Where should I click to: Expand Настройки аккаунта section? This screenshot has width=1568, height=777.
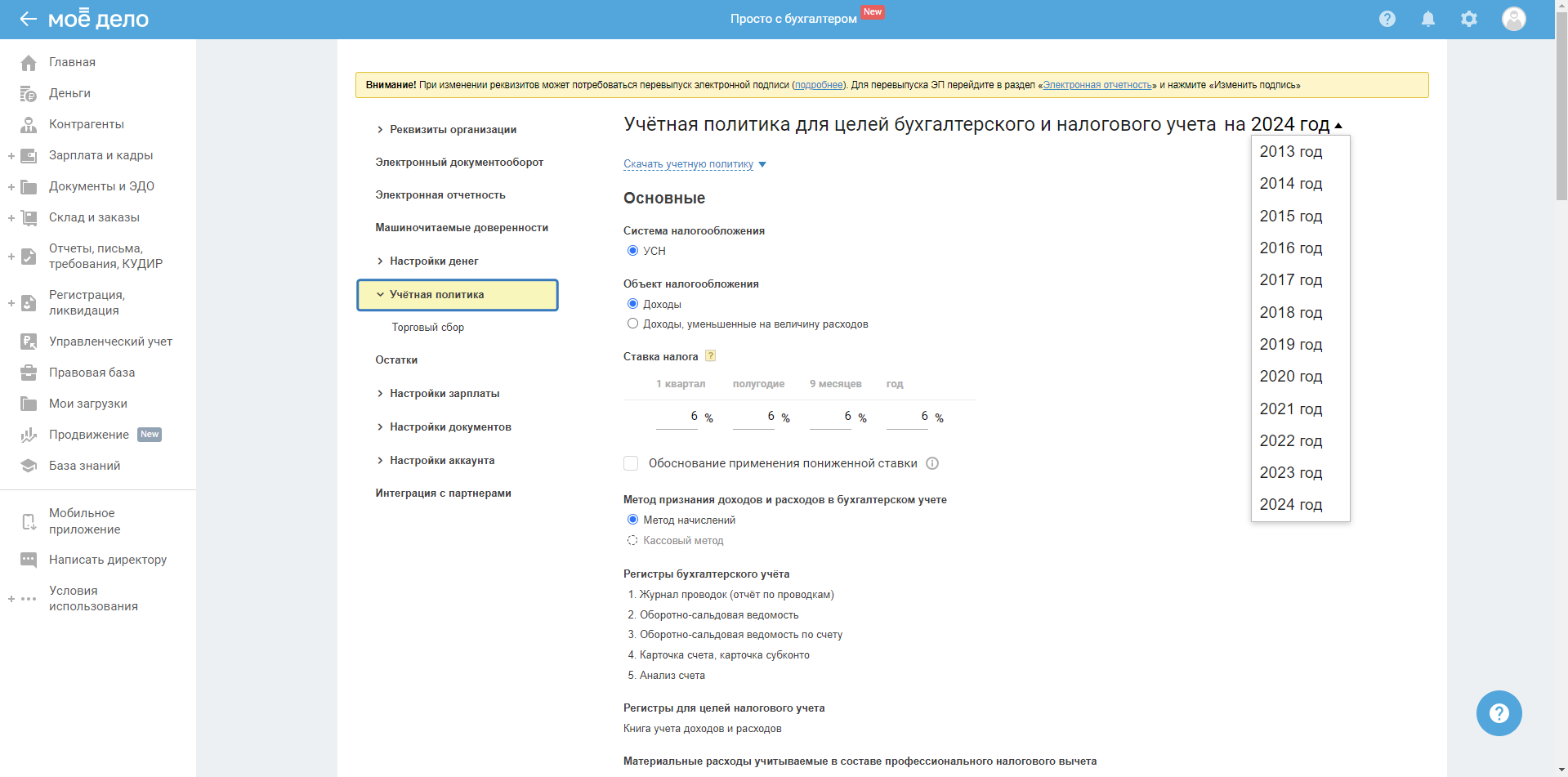click(380, 461)
